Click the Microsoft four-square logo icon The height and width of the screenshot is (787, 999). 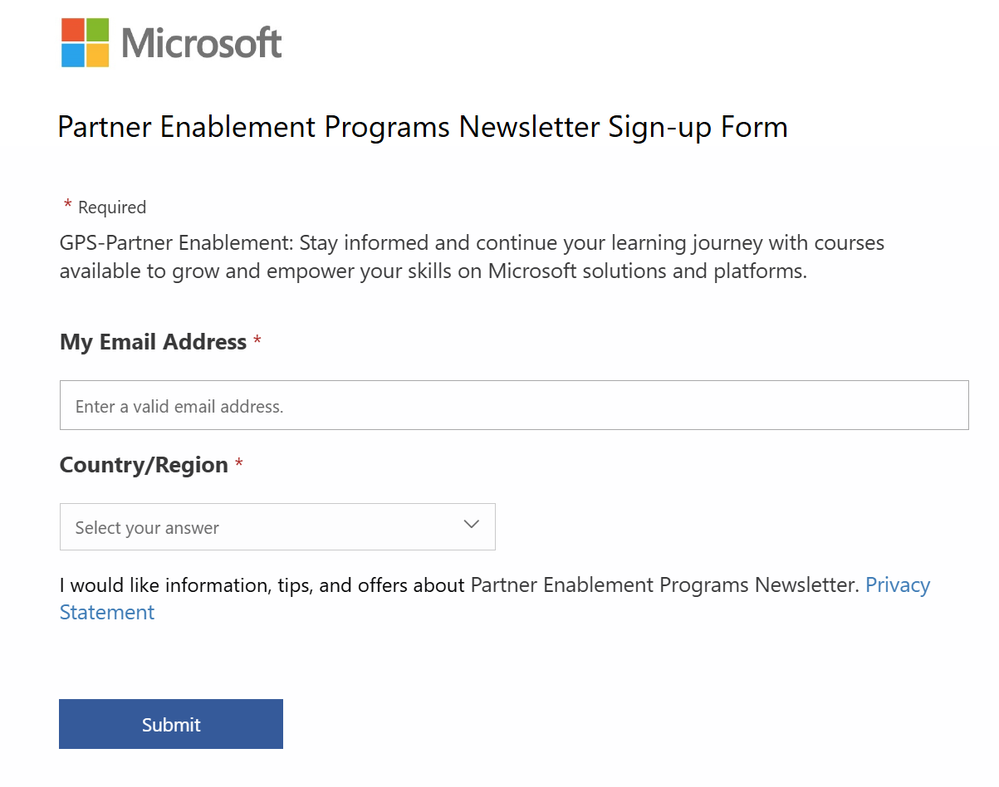click(85, 43)
